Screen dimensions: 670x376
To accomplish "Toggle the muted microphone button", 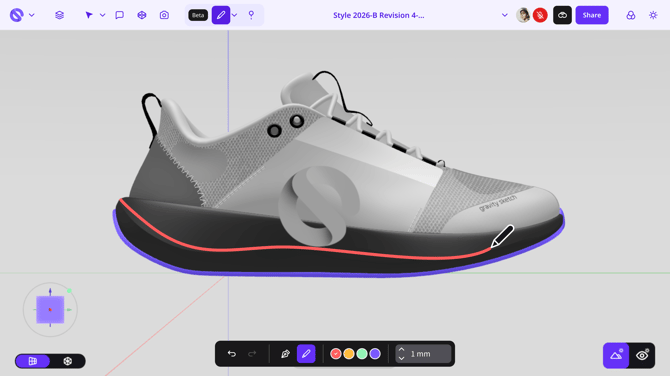I will (540, 15).
